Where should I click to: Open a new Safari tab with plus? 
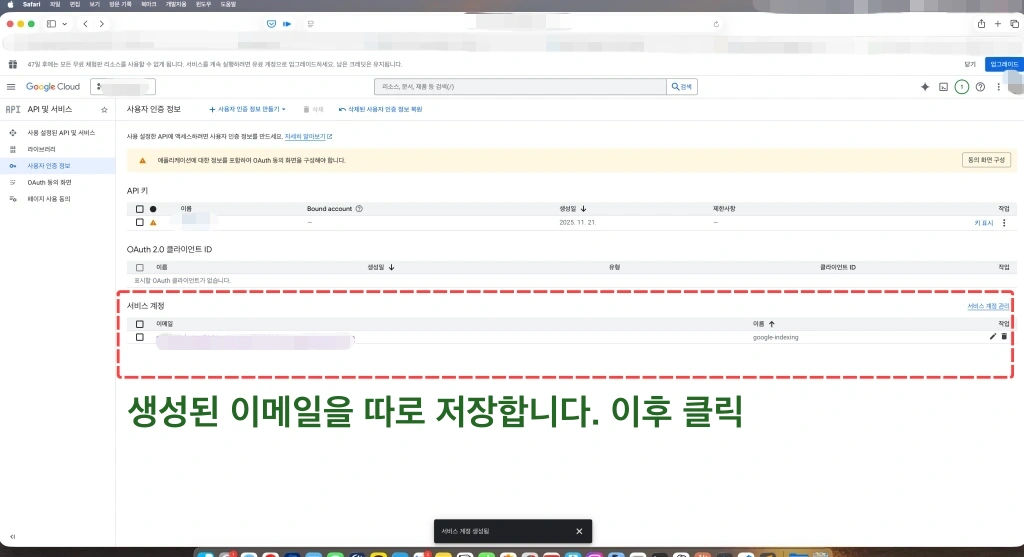tap(998, 24)
